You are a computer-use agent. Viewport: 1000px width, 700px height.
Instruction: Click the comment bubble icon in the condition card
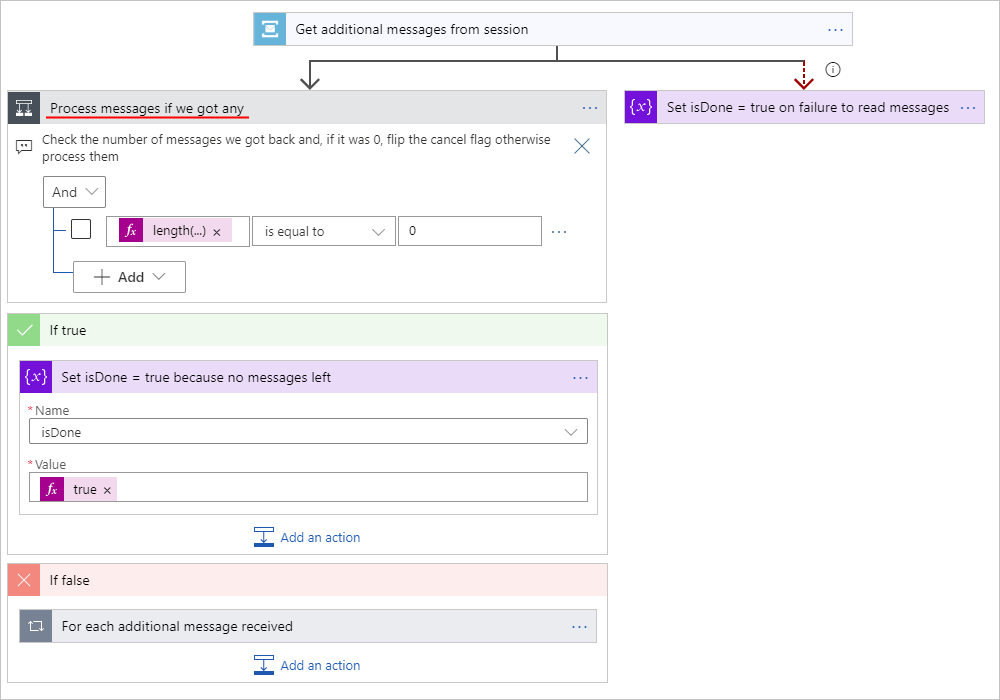tap(24, 146)
